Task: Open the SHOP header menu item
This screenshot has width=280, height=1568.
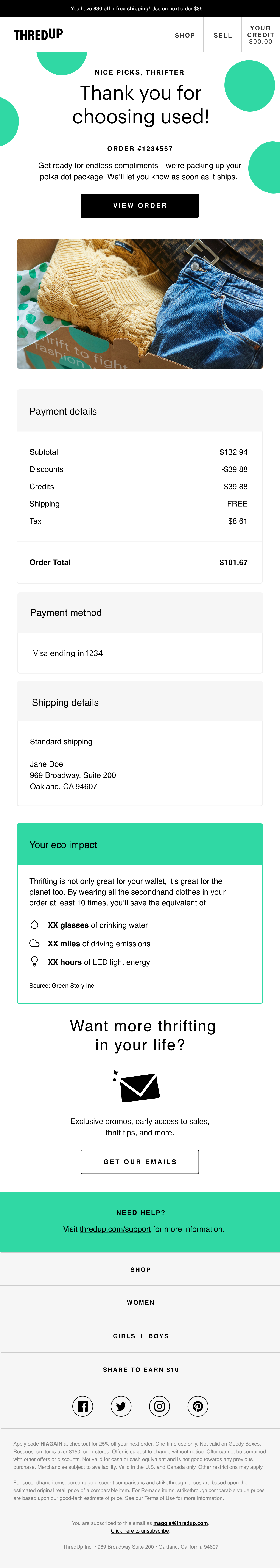Action: click(x=185, y=35)
